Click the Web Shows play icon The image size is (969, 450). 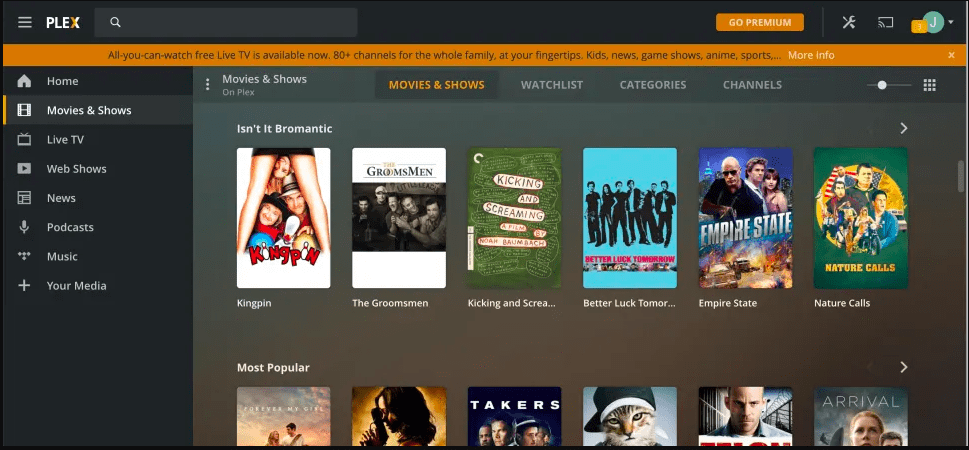click(x=24, y=168)
